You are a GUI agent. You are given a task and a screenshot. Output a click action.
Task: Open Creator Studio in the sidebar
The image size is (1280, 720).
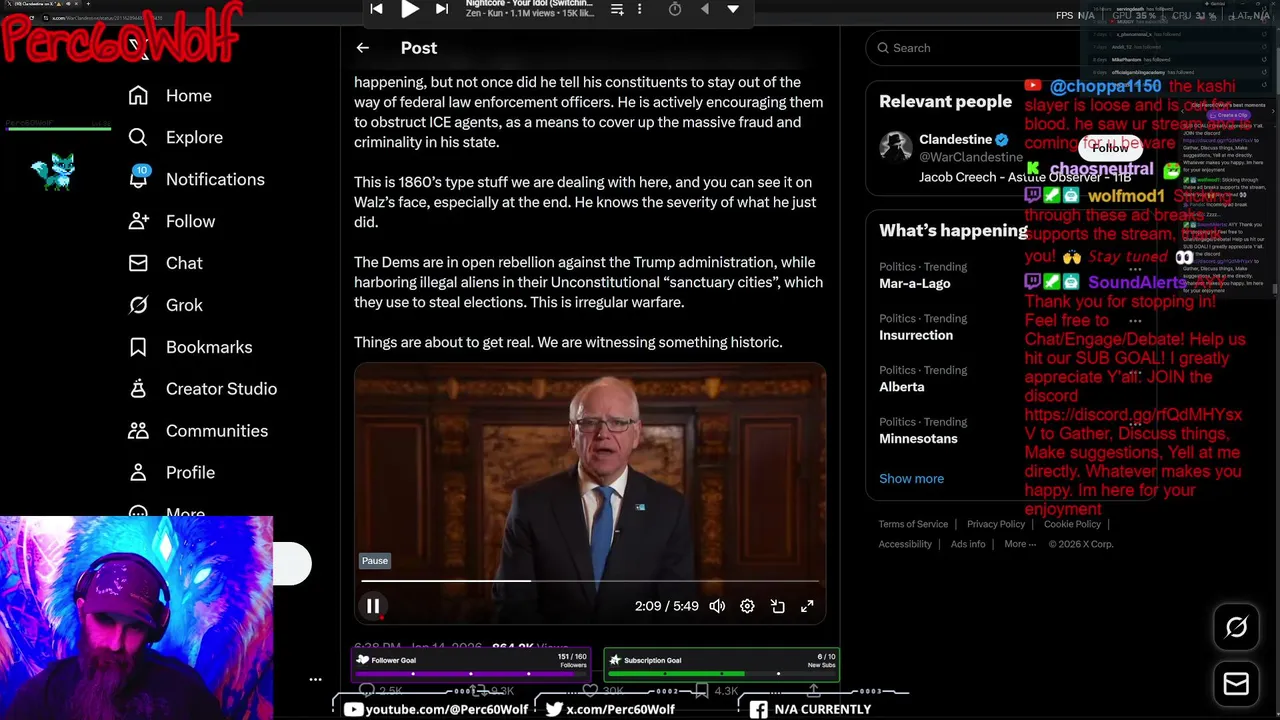202,389
